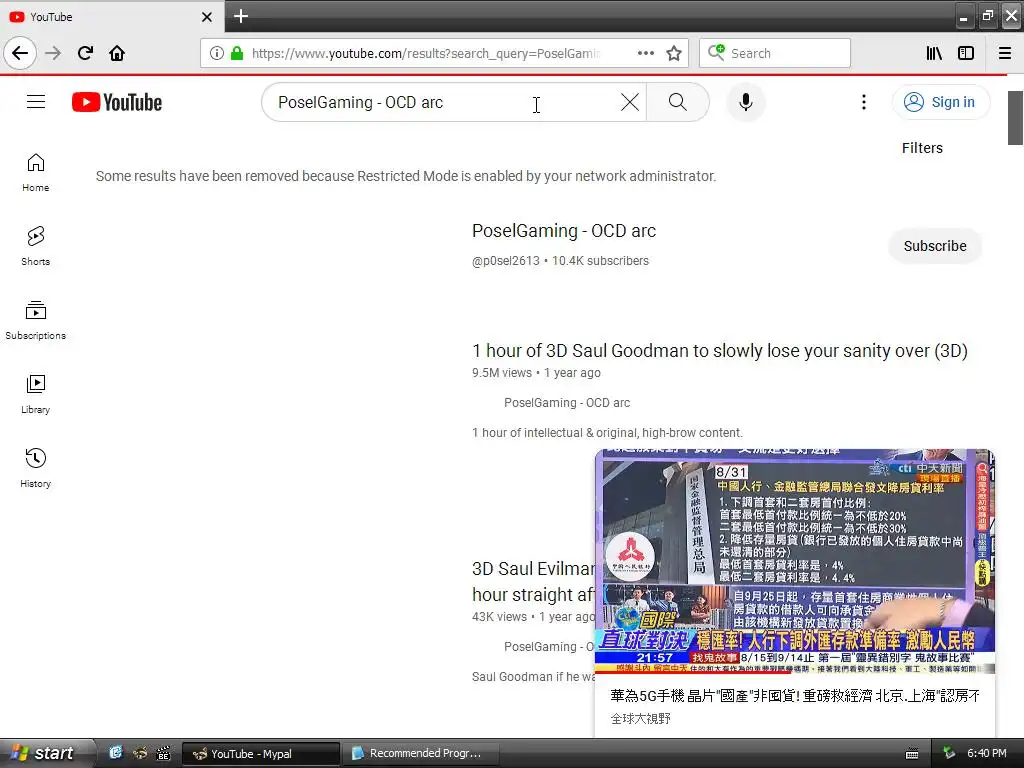This screenshot has height=768, width=1024.
Task: Click the third quick launch icon on taskbar
Action: click(163, 753)
